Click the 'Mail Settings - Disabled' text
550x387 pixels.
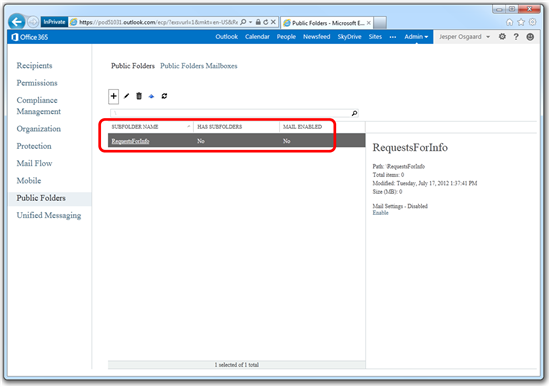(x=400, y=206)
